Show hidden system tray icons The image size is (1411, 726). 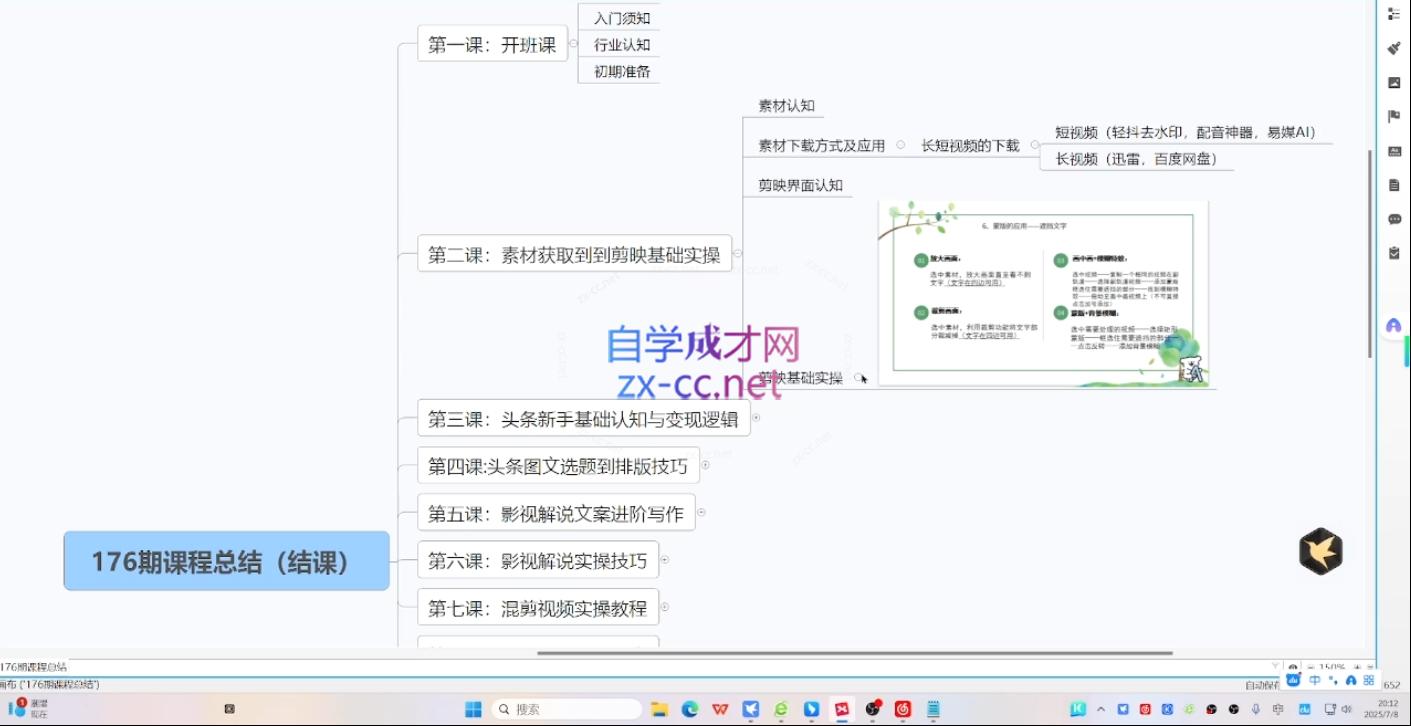pos(1101,709)
